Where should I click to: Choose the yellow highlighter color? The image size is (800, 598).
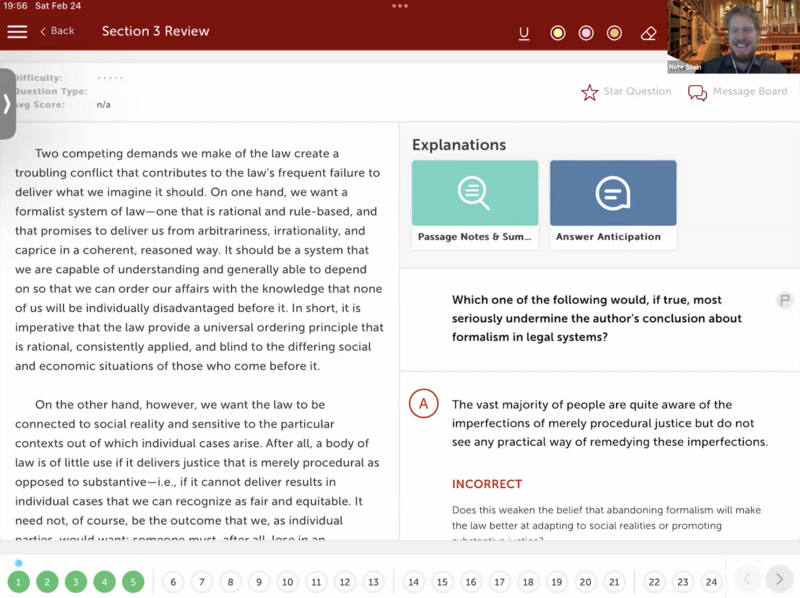558,33
